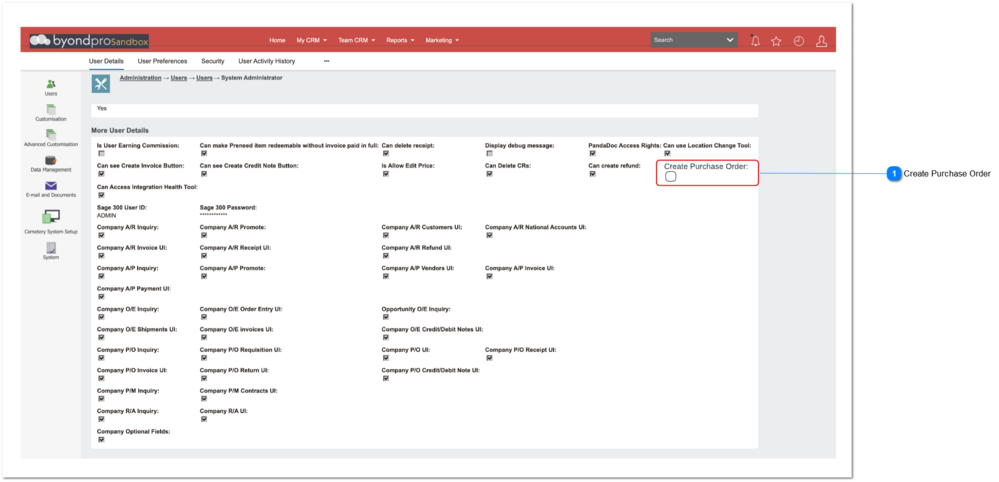Enable the Create Purchase Order checkbox

click(x=671, y=176)
